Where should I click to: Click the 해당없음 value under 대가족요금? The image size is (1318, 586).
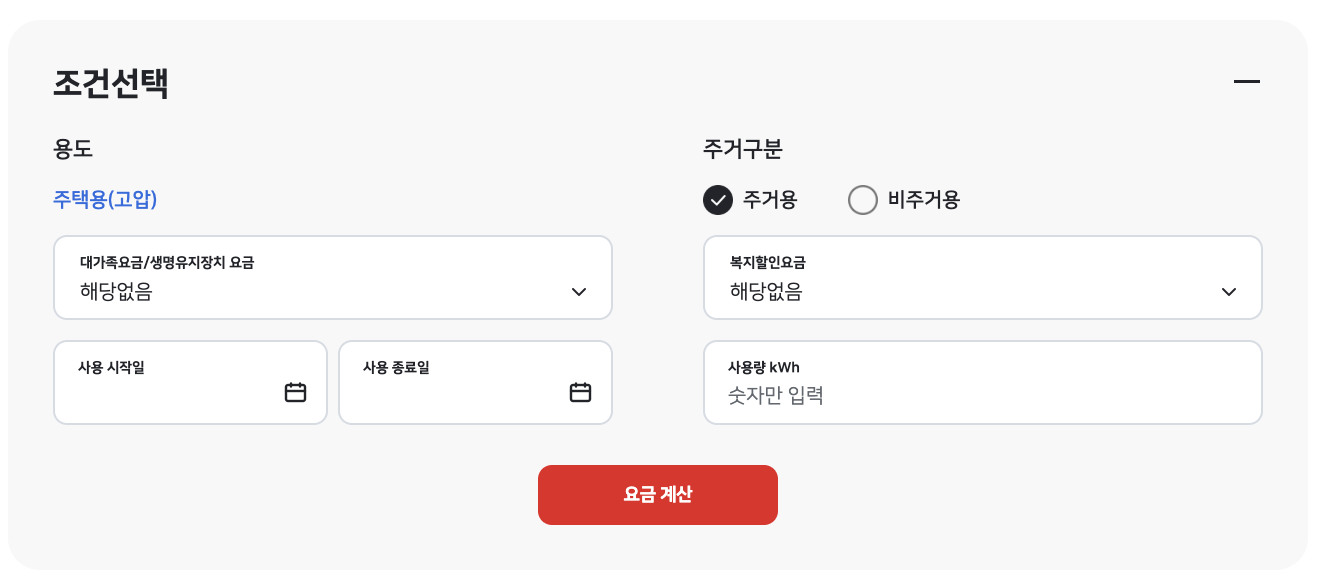(x=116, y=292)
